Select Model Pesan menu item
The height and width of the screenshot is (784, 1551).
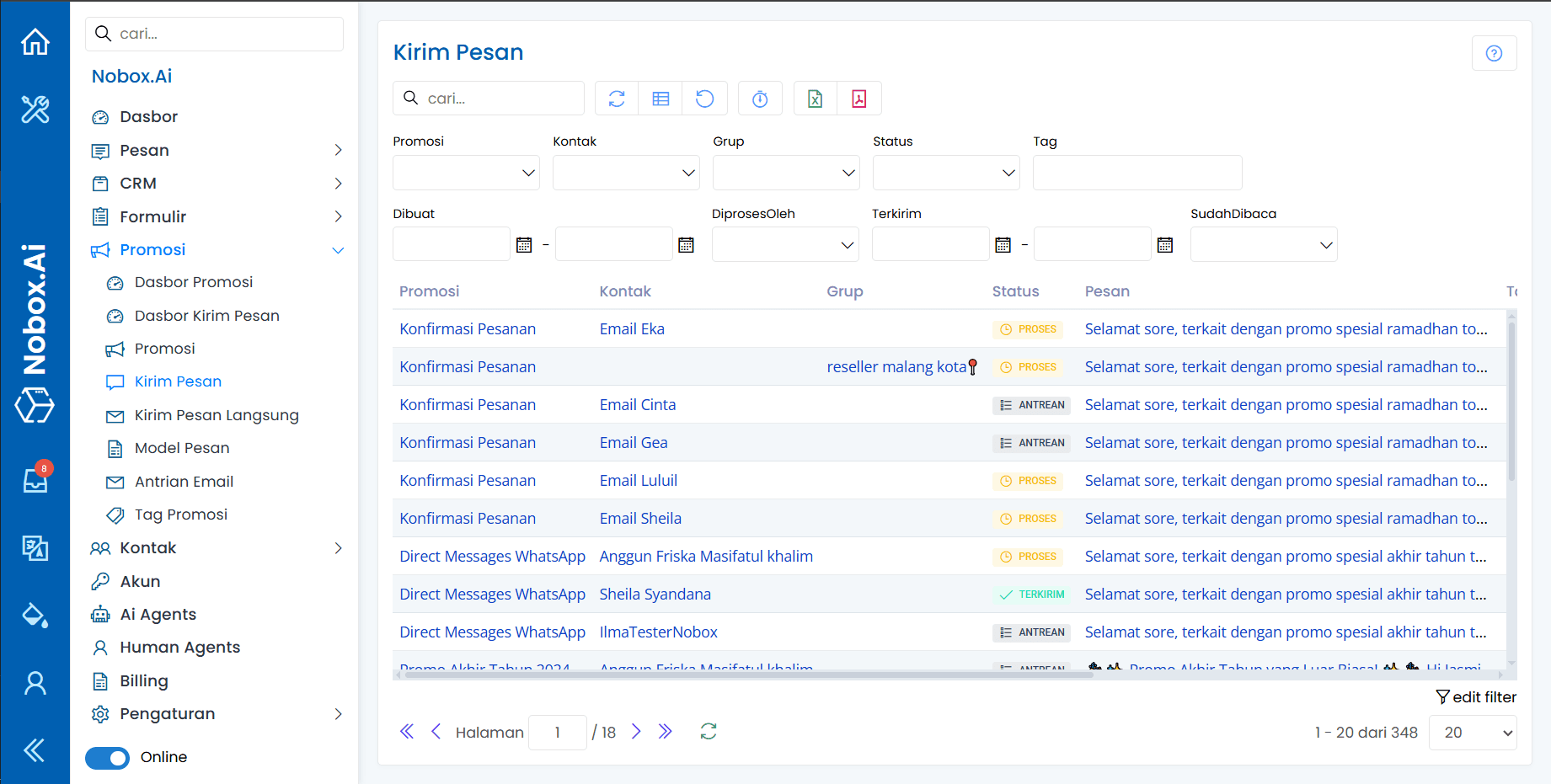pos(181,448)
